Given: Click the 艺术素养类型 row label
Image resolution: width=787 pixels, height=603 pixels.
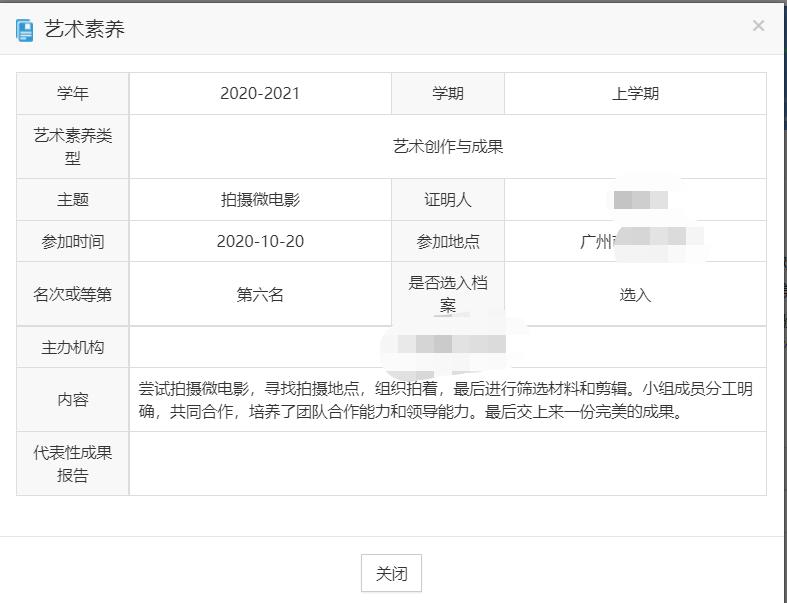Looking at the screenshot, I should click(x=73, y=147).
